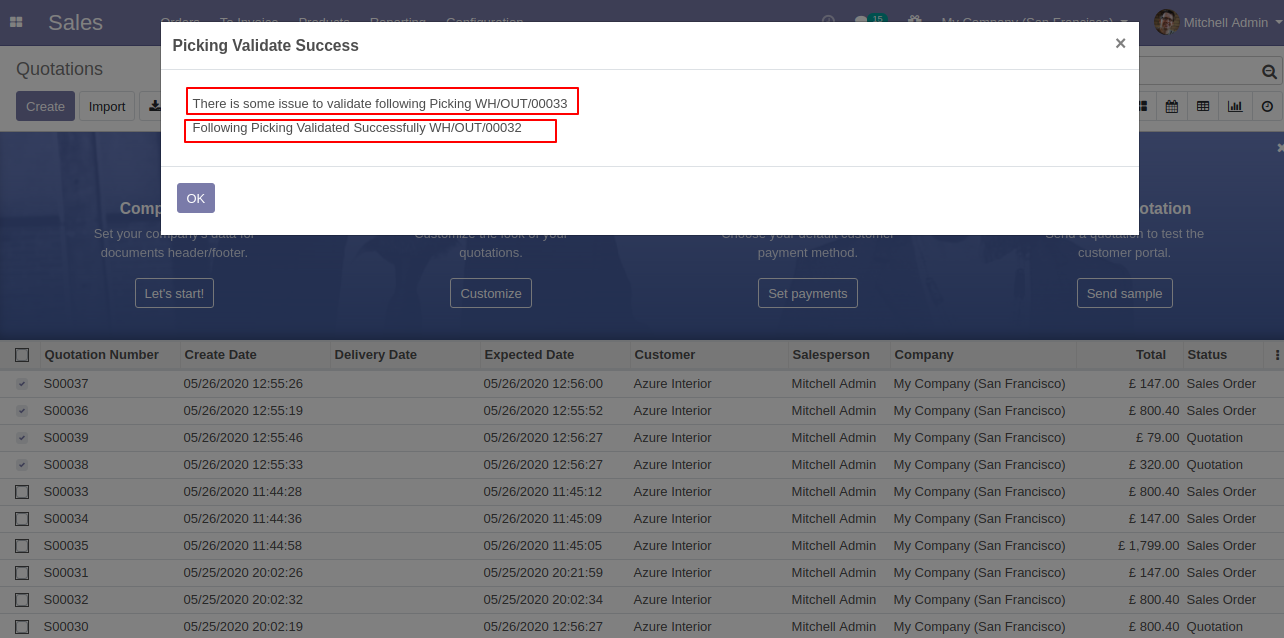1284x638 pixels.
Task: Click Azure Interior in S00033 row
Action: coord(673,492)
